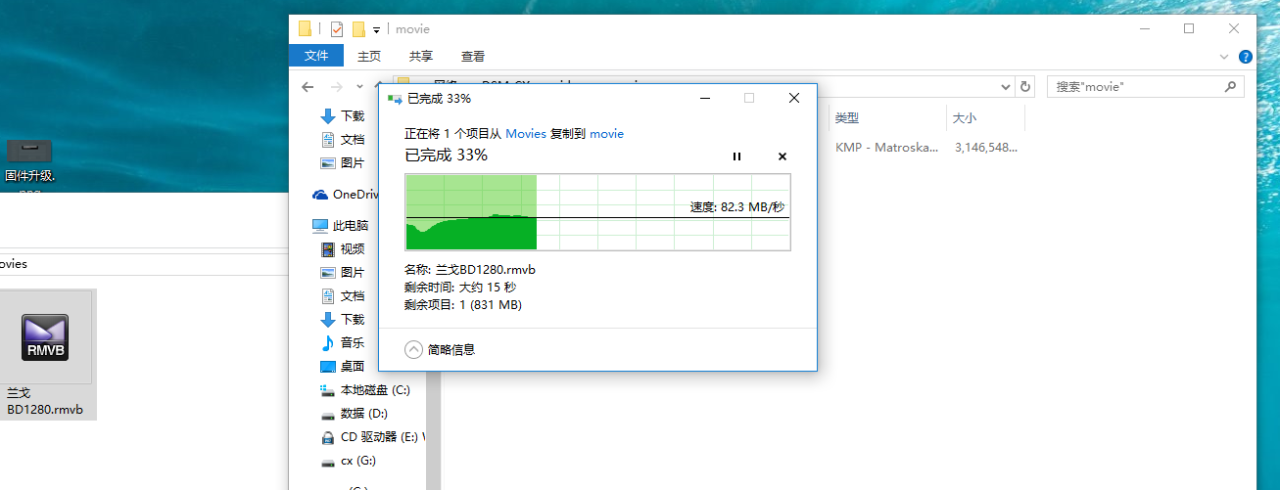
Task: Open 下载 under 此电脑
Action: 343,319
